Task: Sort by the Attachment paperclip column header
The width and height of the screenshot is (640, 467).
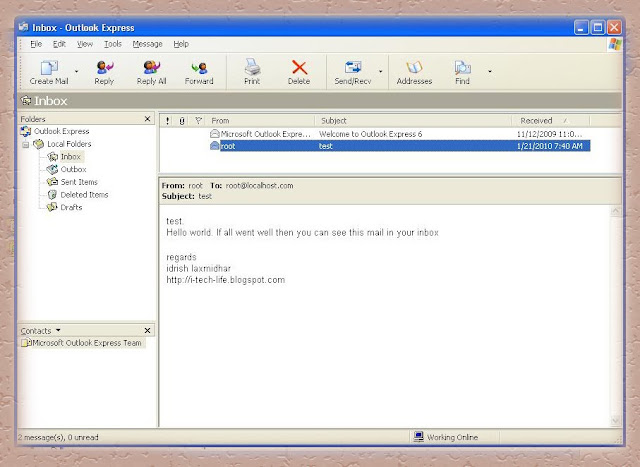Action: pos(182,121)
